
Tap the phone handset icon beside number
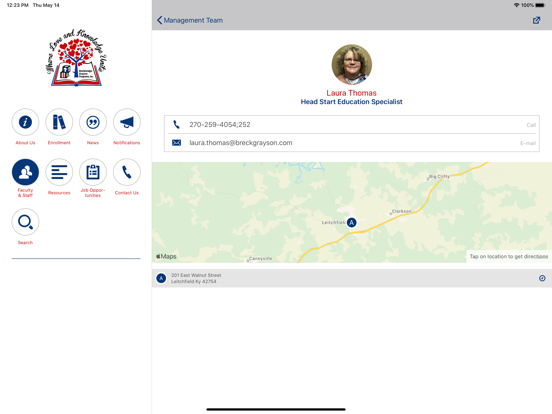click(176, 125)
